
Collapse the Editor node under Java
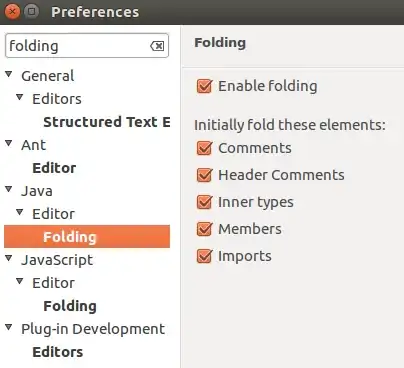coord(20,212)
